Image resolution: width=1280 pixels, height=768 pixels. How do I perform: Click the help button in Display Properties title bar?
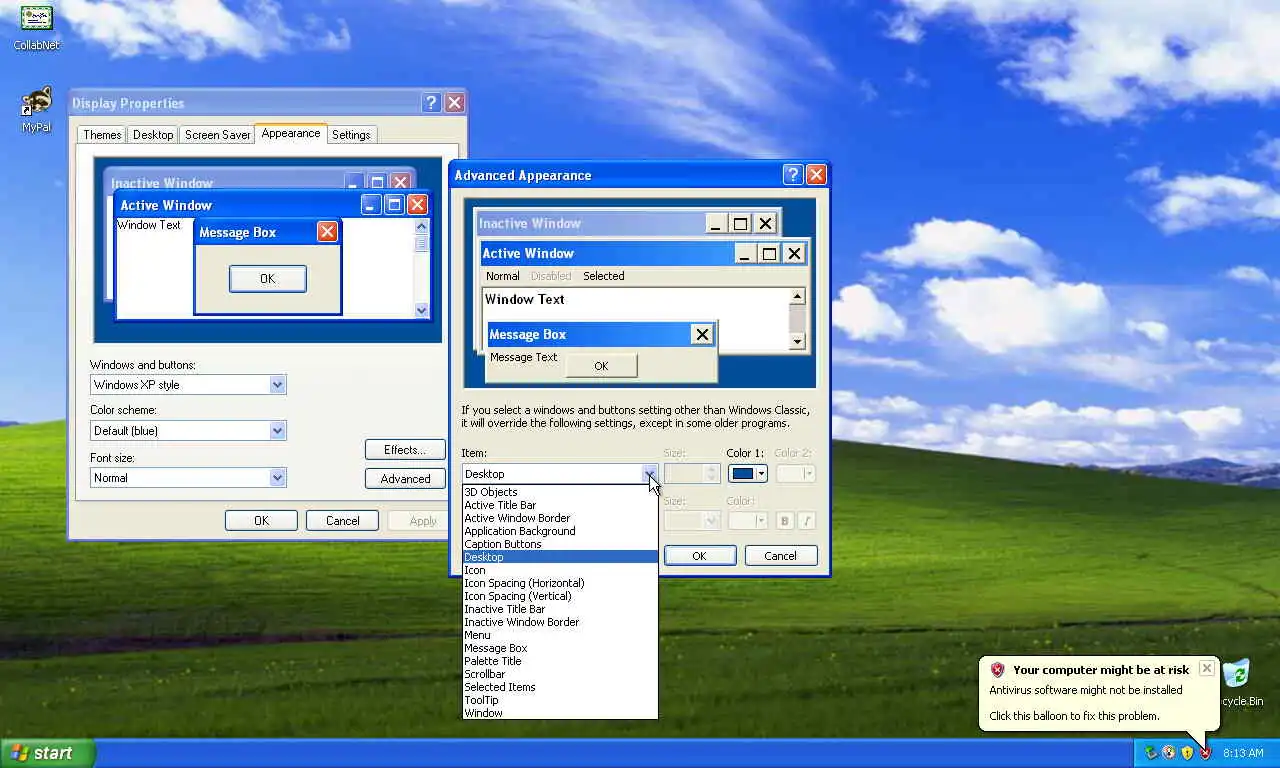pyautogui.click(x=431, y=102)
